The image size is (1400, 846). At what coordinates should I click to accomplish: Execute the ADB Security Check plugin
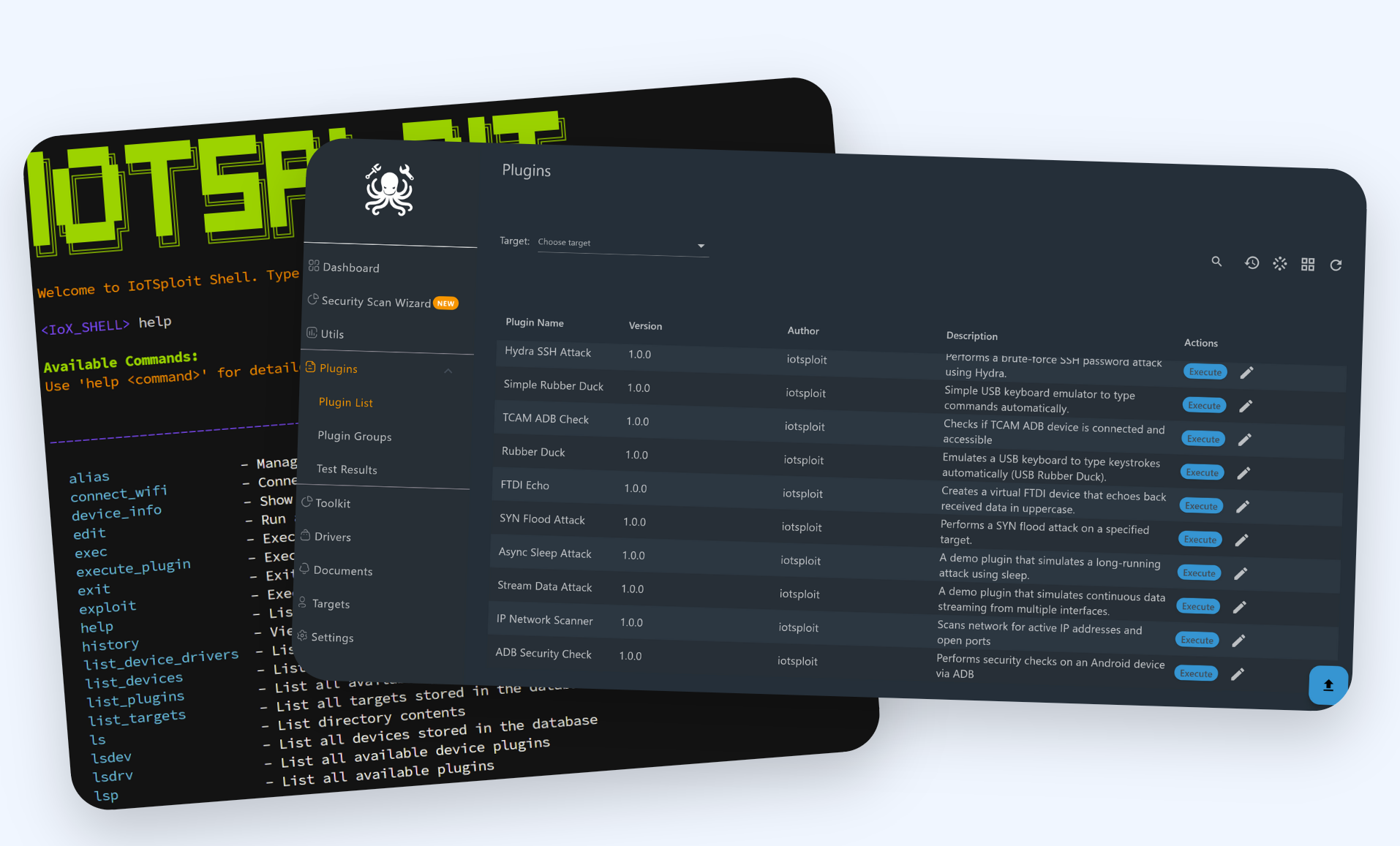click(1196, 673)
